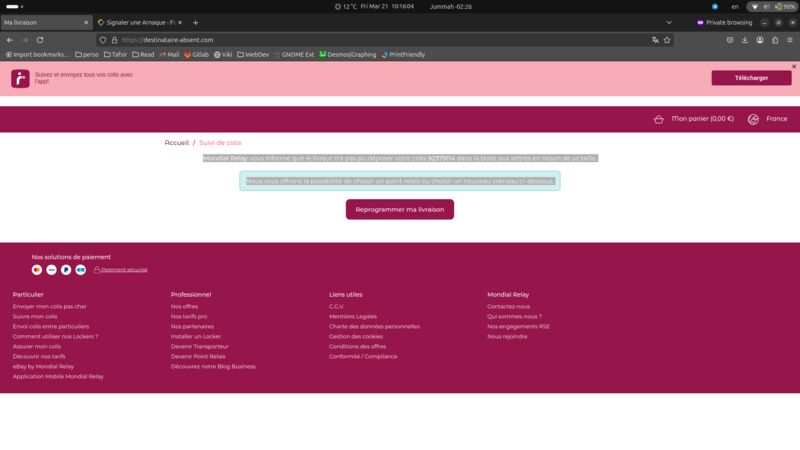Click the Mondial Relay app logo icon
Screen dimensions: 800x450
coord(20,79)
